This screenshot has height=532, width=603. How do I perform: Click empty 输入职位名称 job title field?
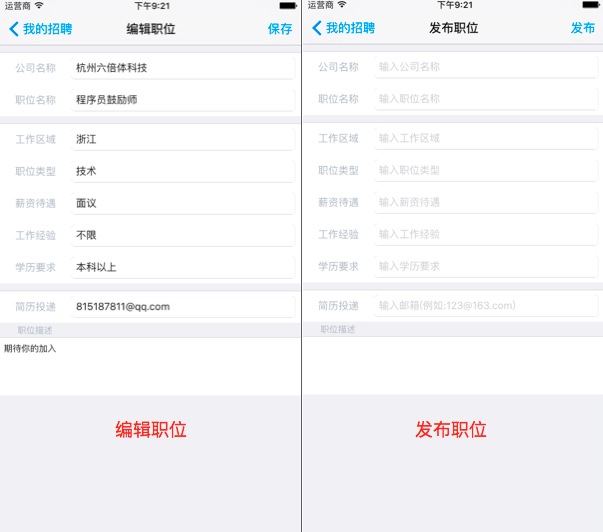485,99
